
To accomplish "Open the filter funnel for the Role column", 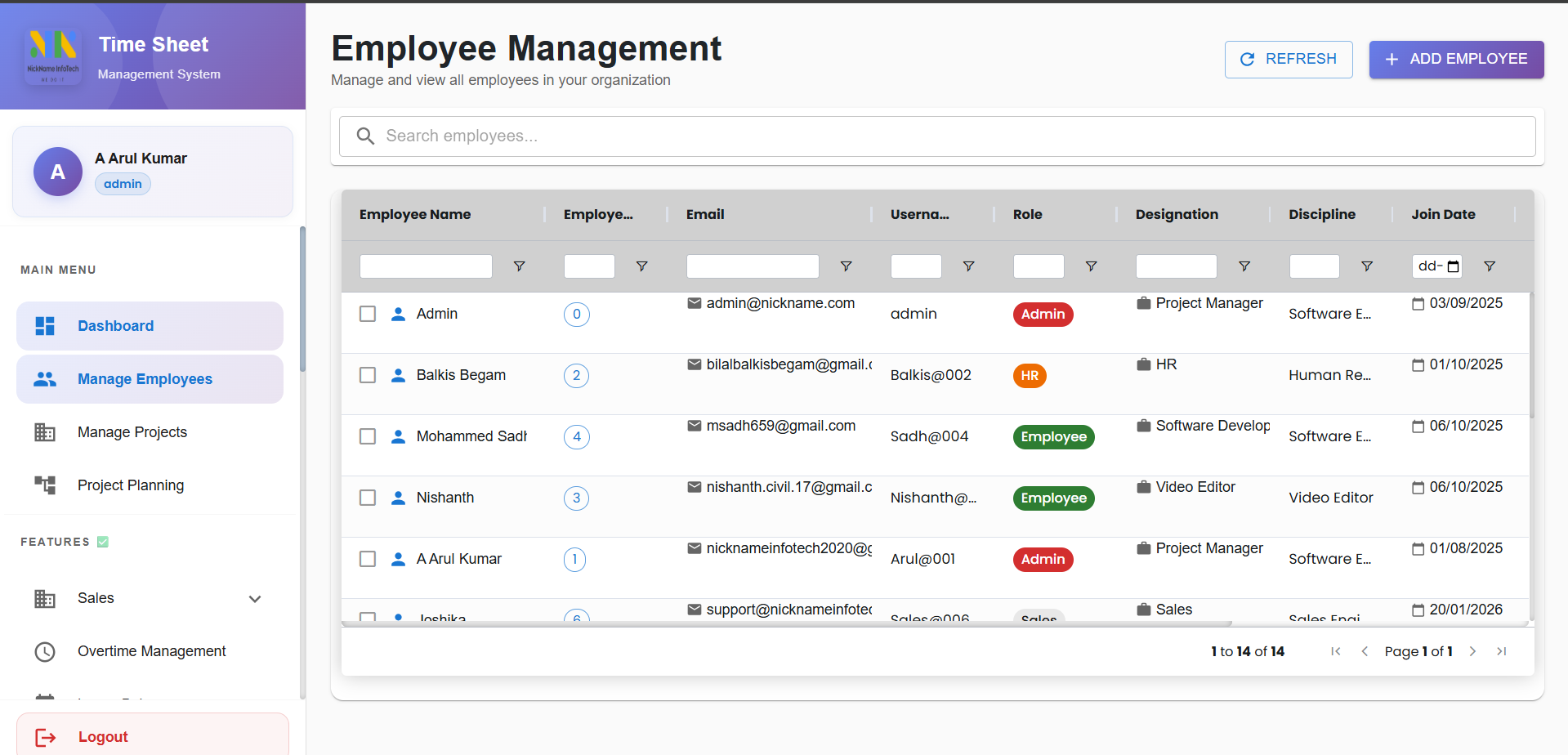I will tap(1091, 266).
